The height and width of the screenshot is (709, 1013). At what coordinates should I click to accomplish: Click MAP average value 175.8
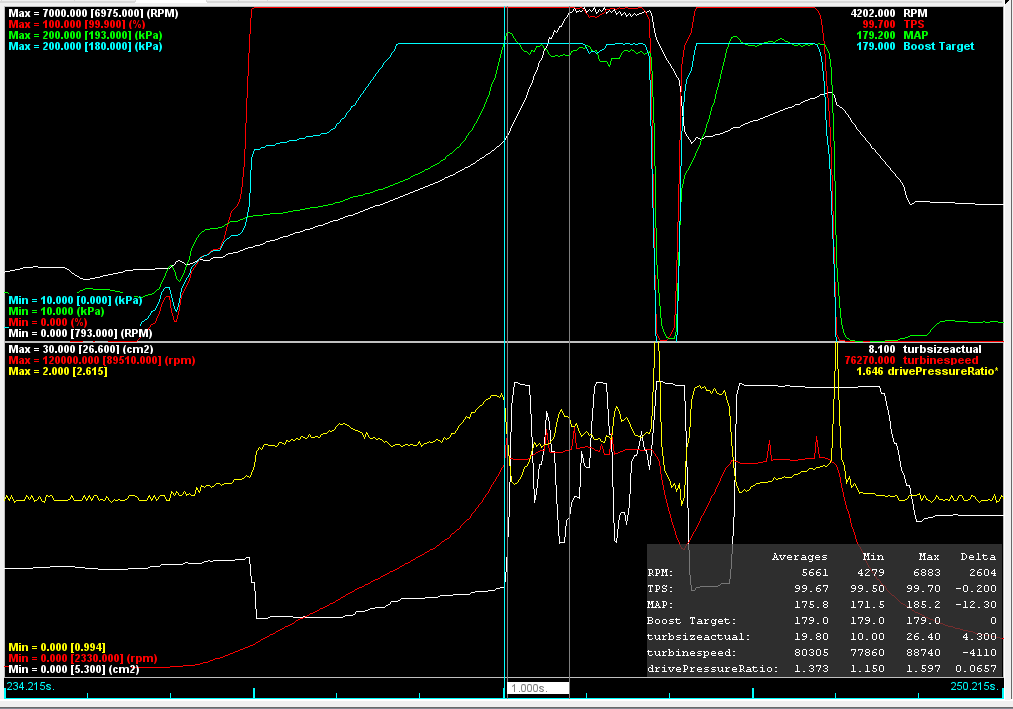[811, 605]
